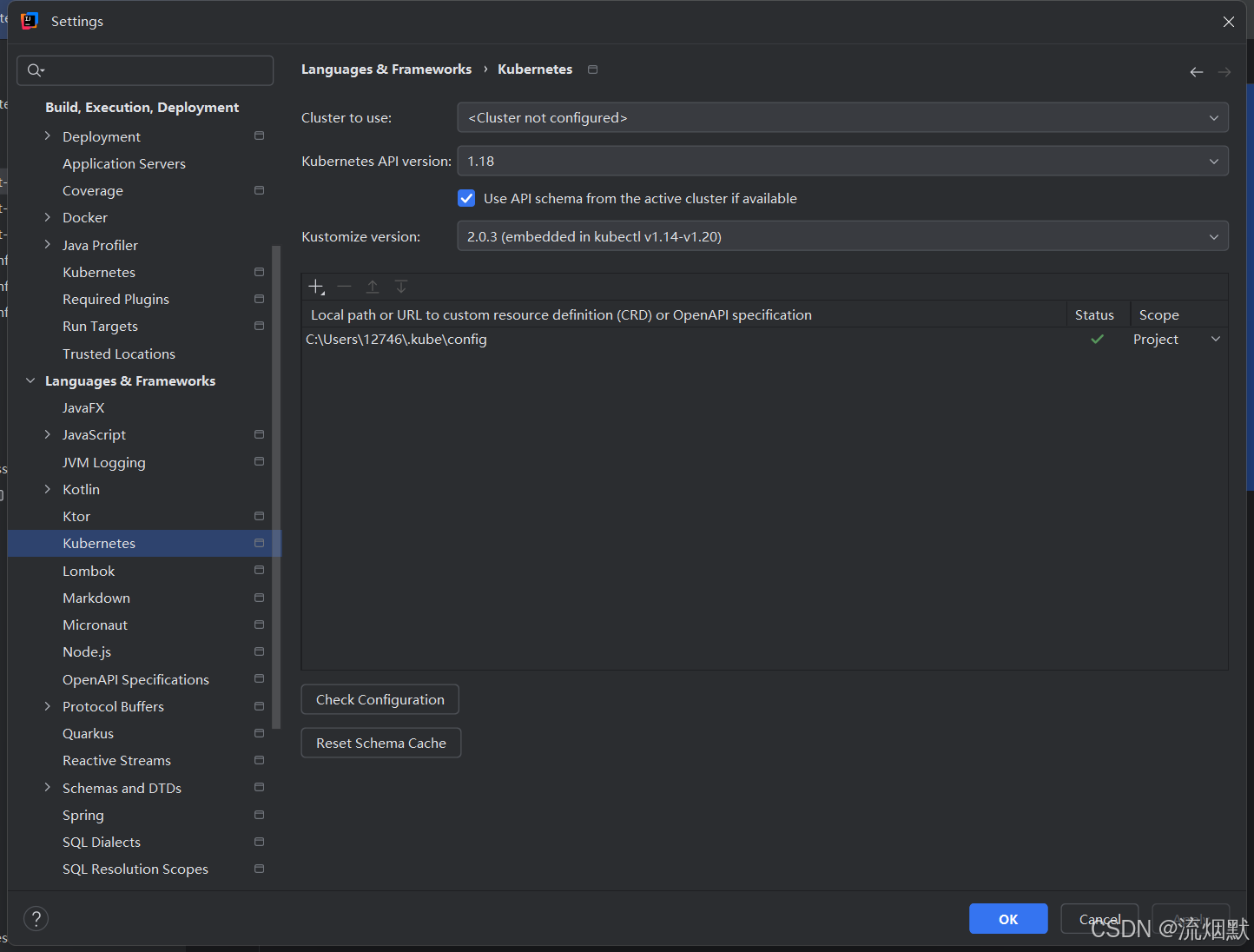Click the Remove minus icon in CRD toolbar
The height and width of the screenshot is (952, 1254).
click(345, 287)
